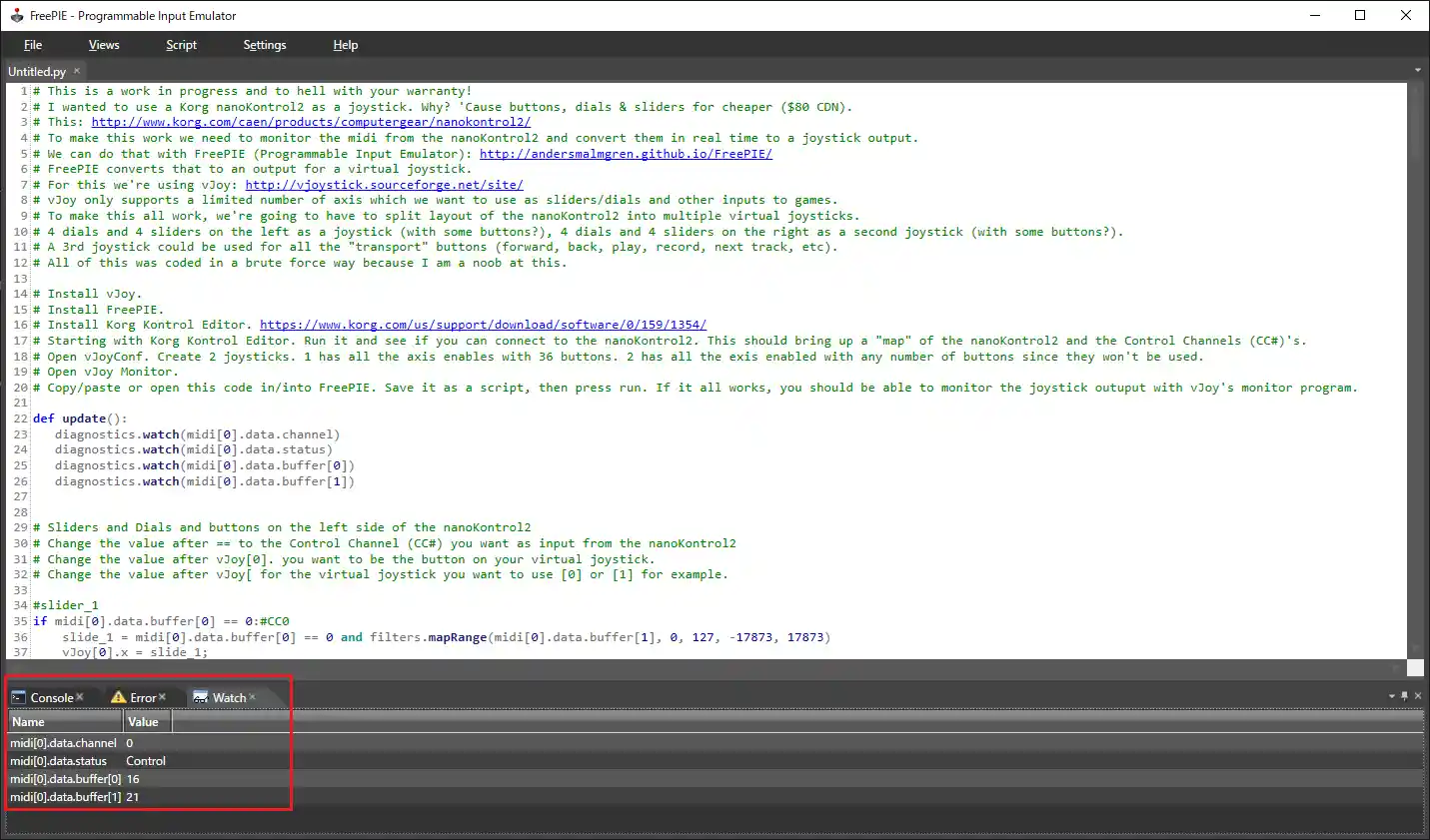Screen dimensions: 1430x840
Task: Select the Untitled.py document tab
Action: 37,72
